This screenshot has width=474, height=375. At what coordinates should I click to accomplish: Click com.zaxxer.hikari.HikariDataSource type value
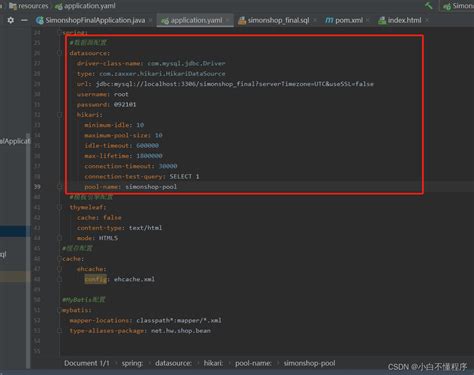pos(162,74)
